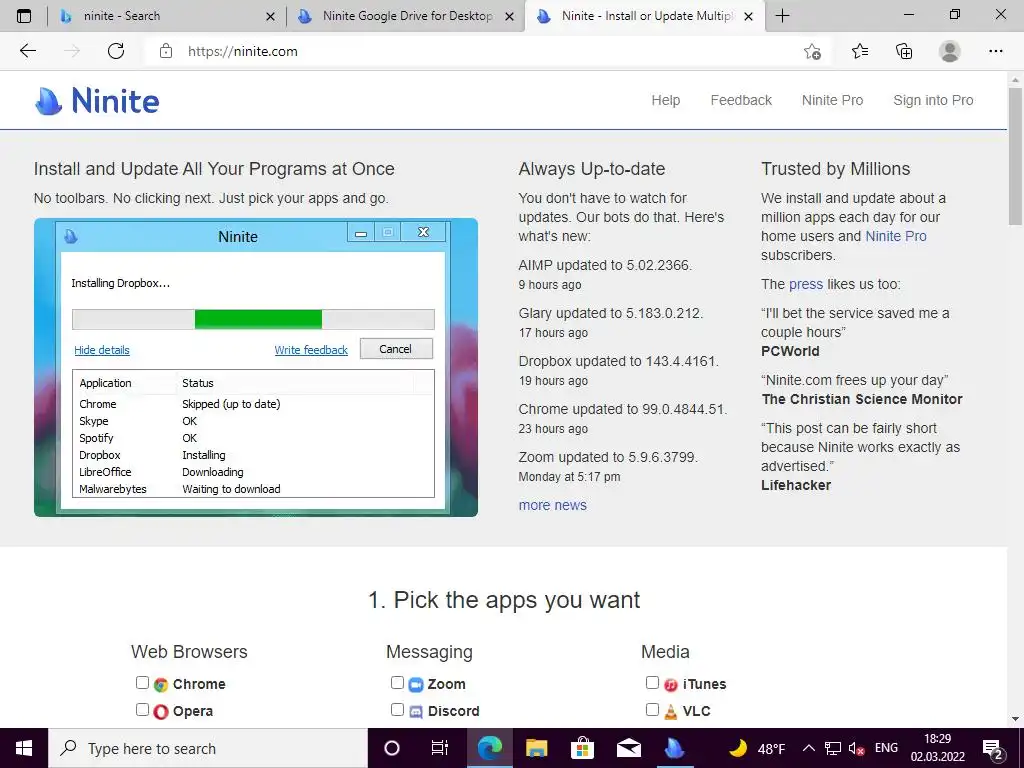Click the scrollbar down arrow

point(1015,719)
